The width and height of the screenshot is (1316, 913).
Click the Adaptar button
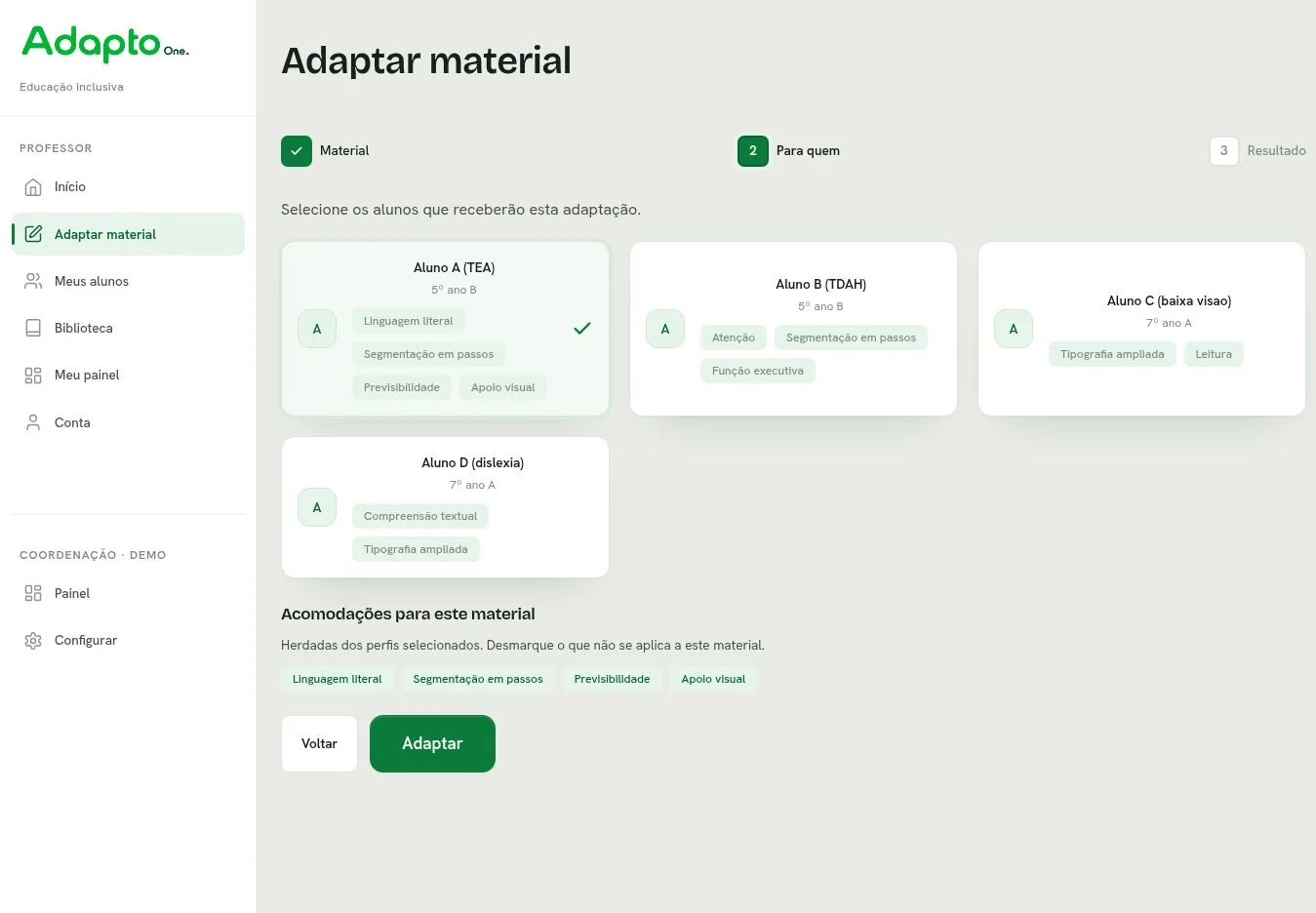tap(432, 744)
